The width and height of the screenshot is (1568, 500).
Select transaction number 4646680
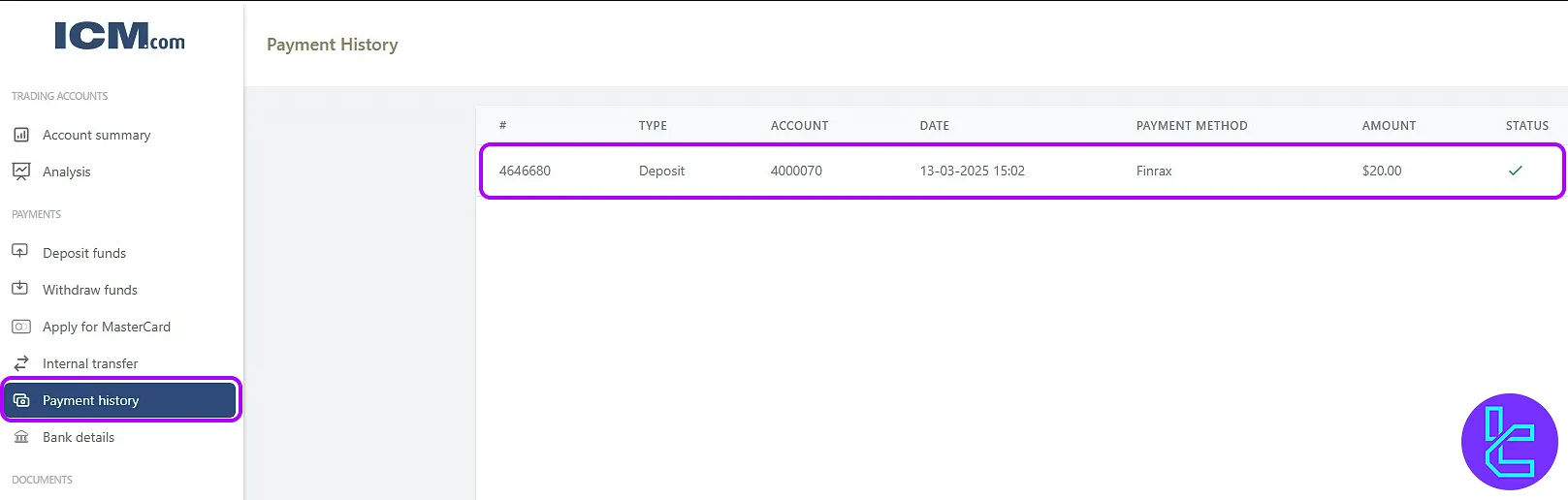point(525,171)
